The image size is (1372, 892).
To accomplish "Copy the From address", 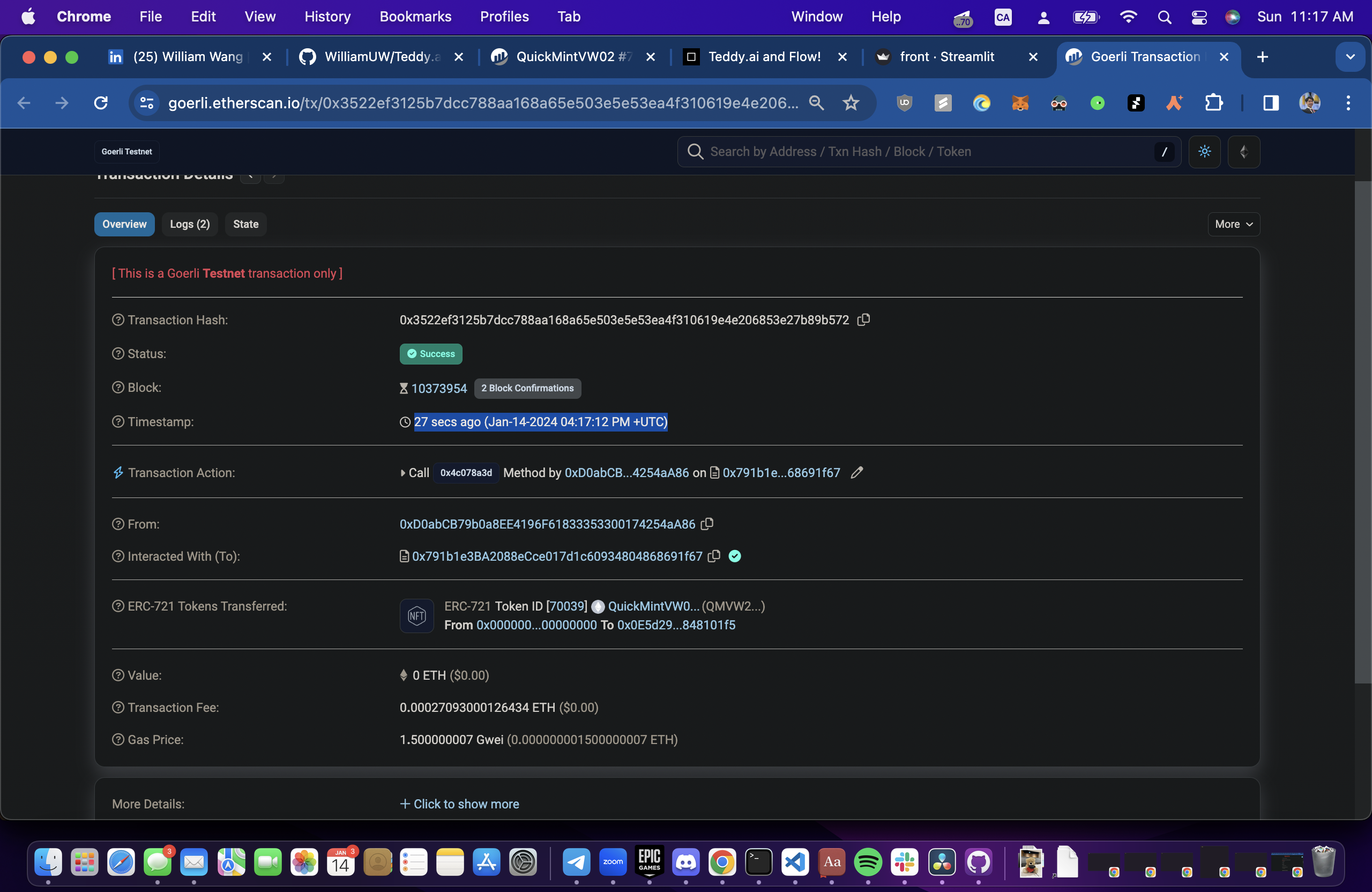I will [707, 524].
